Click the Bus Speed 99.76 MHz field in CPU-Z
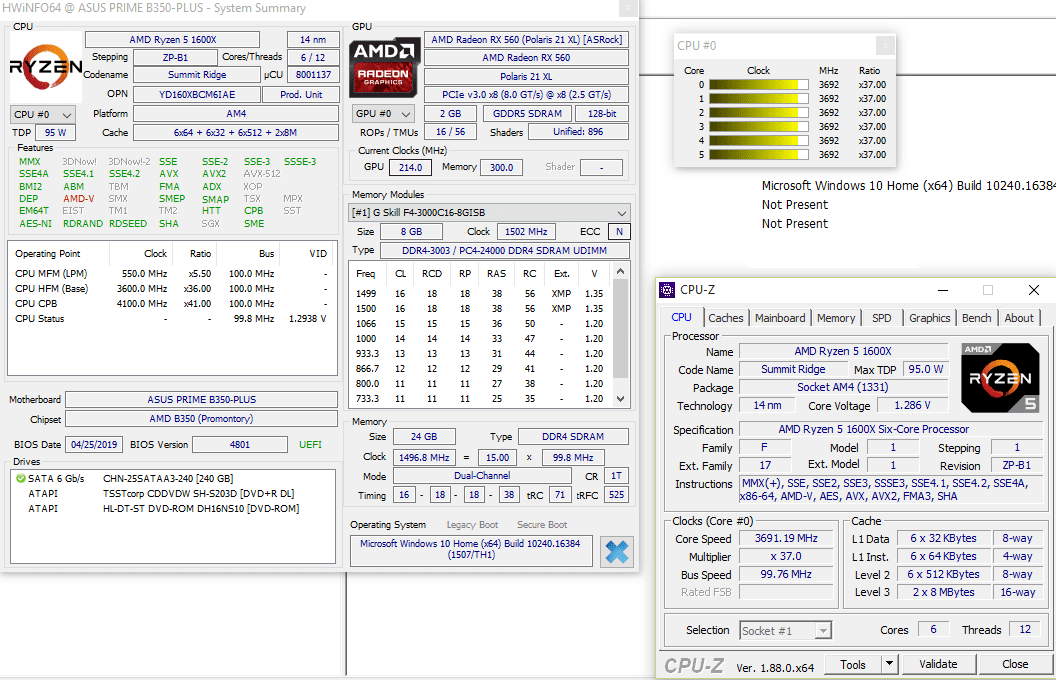The width and height of the screenshot is (1056, 680). pyautogui.click(x=786, y=575)
